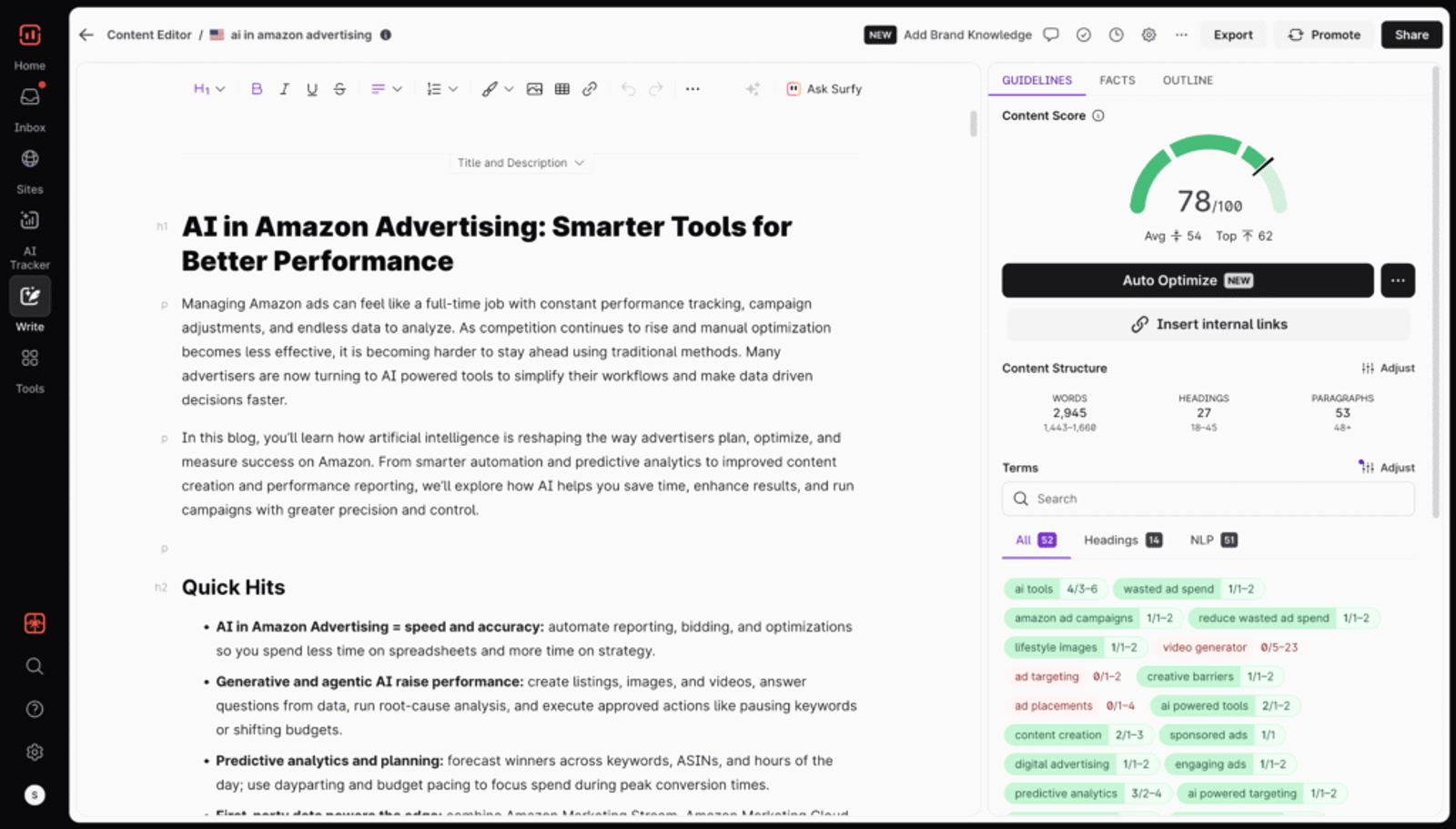1456x829 pixels.
Task: Click the terms Search field
Action: (x=1208, y=499)
